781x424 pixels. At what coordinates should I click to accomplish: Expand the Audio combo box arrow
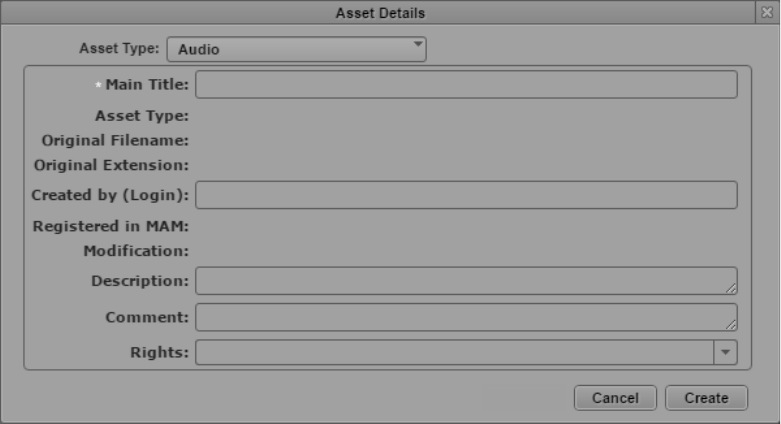417,45
